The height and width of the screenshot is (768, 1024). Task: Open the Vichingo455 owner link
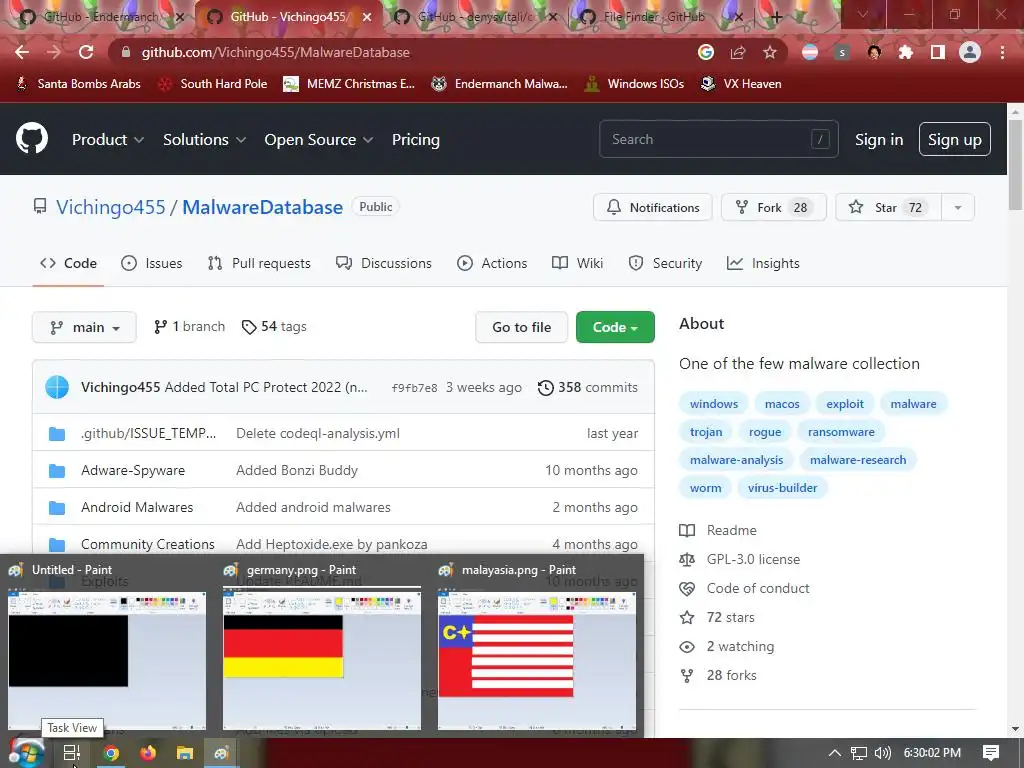click(110, 207)
